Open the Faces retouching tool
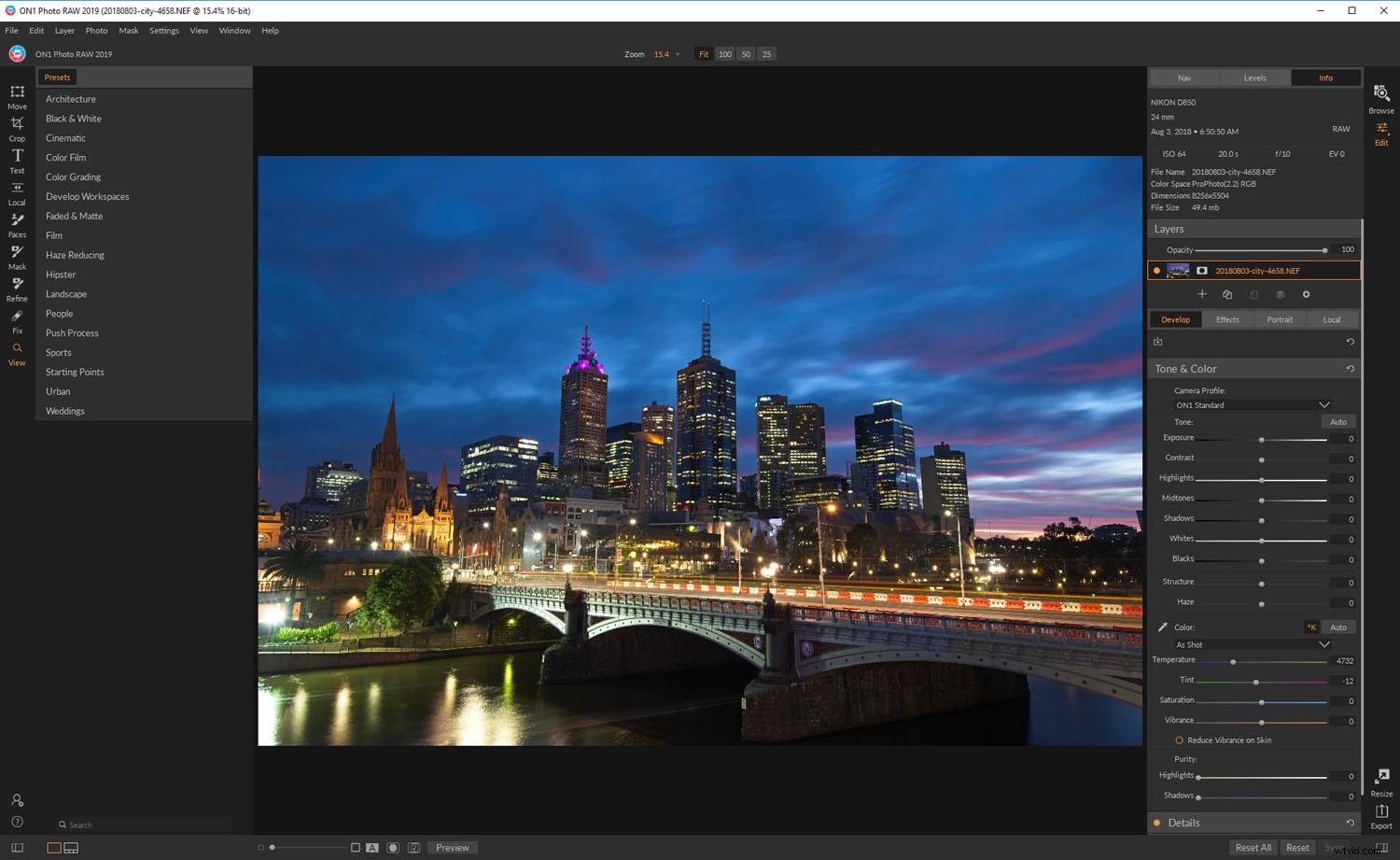The width and height of the screenshot is (1400, 860). click(x=17, y=224)
